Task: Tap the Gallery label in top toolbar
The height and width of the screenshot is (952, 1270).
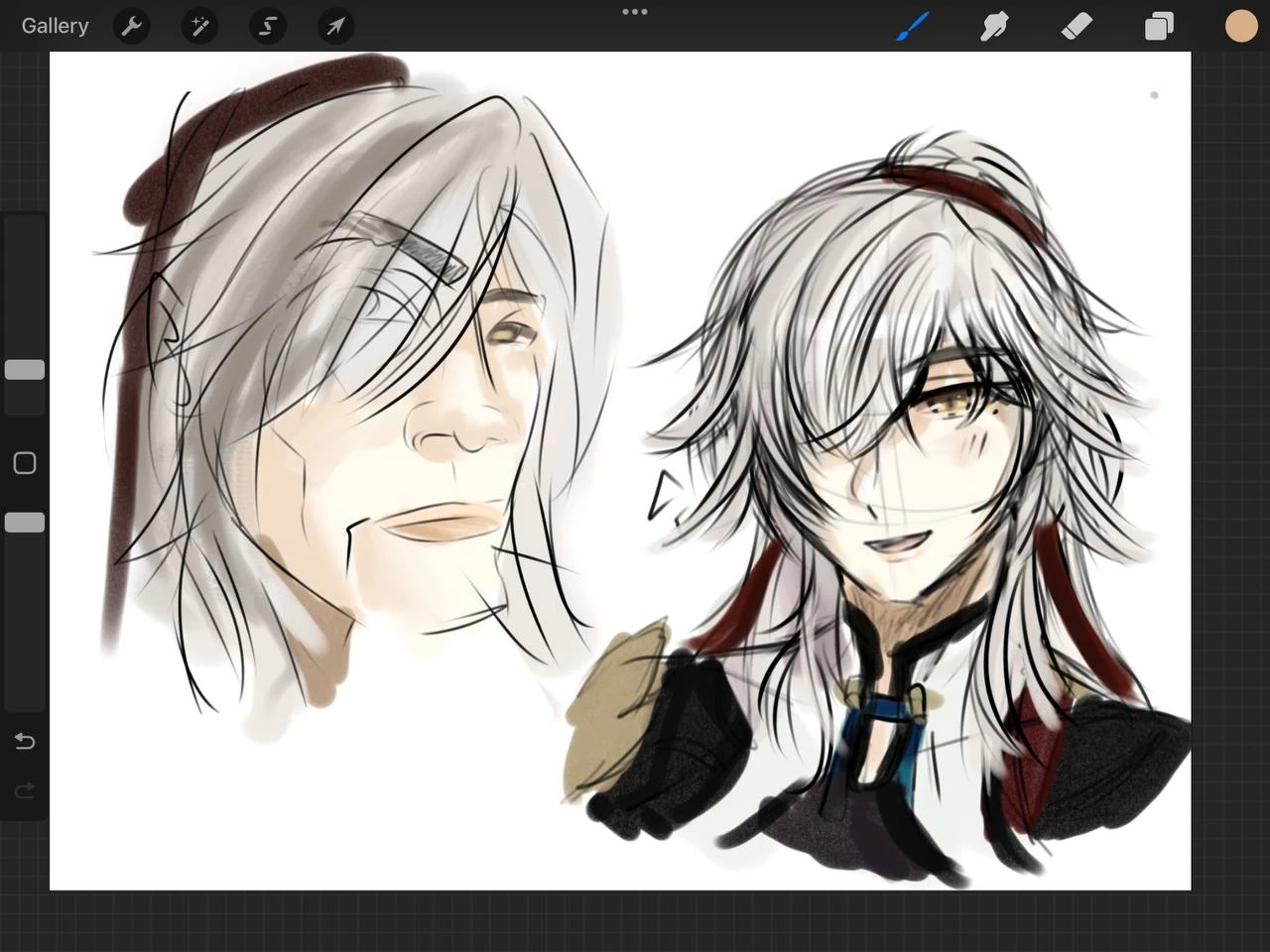Action: pyautogui.click(x=55, y=26)
